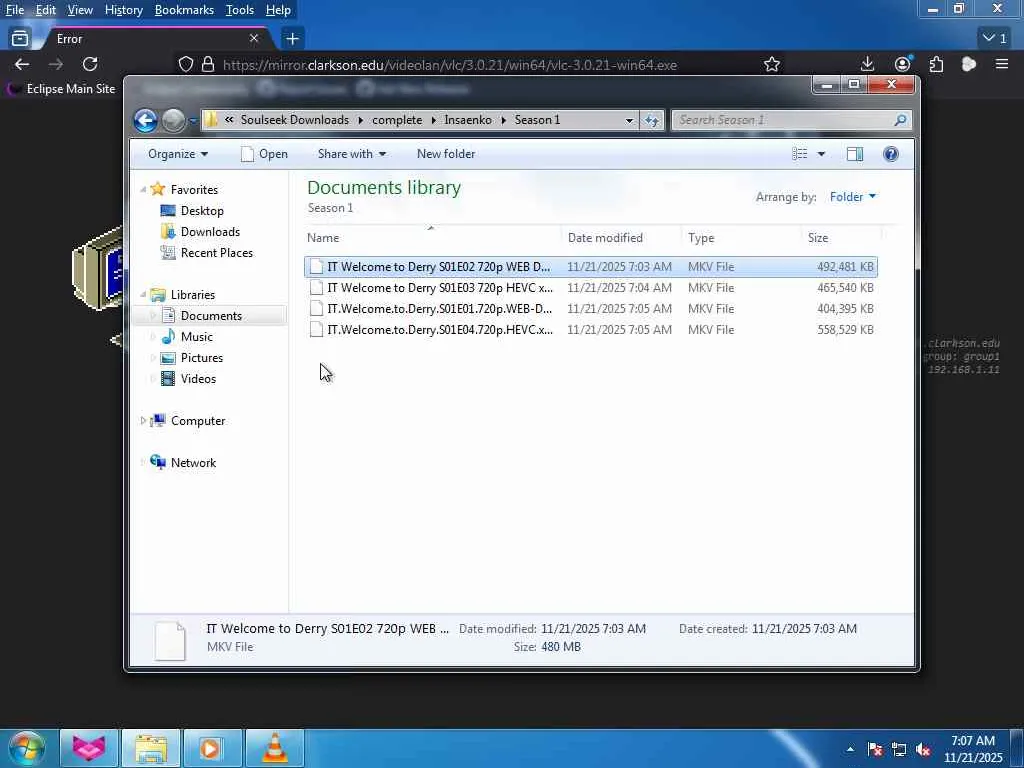Sort by Date modified column

pos(620,238)
